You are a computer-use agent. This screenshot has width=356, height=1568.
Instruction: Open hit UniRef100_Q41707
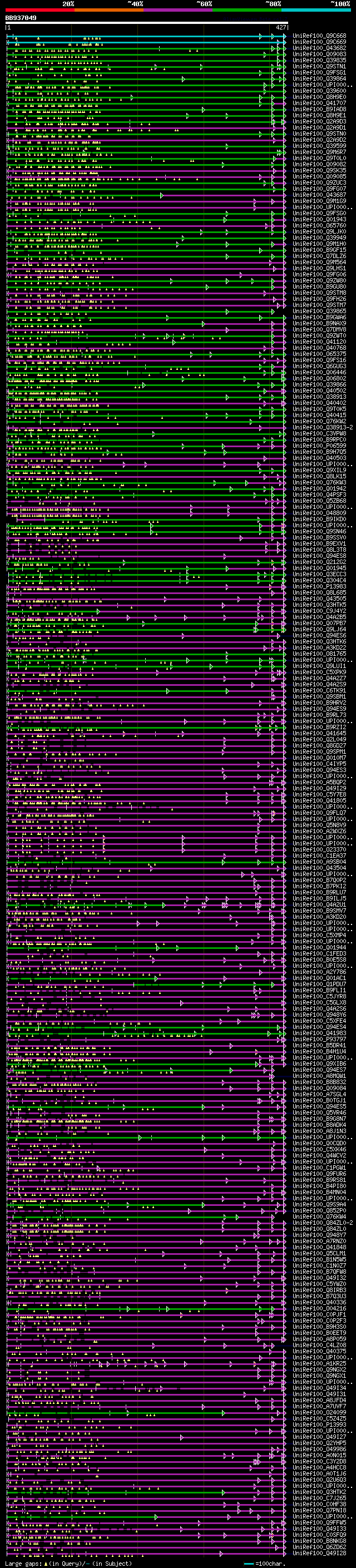[319, 103]
